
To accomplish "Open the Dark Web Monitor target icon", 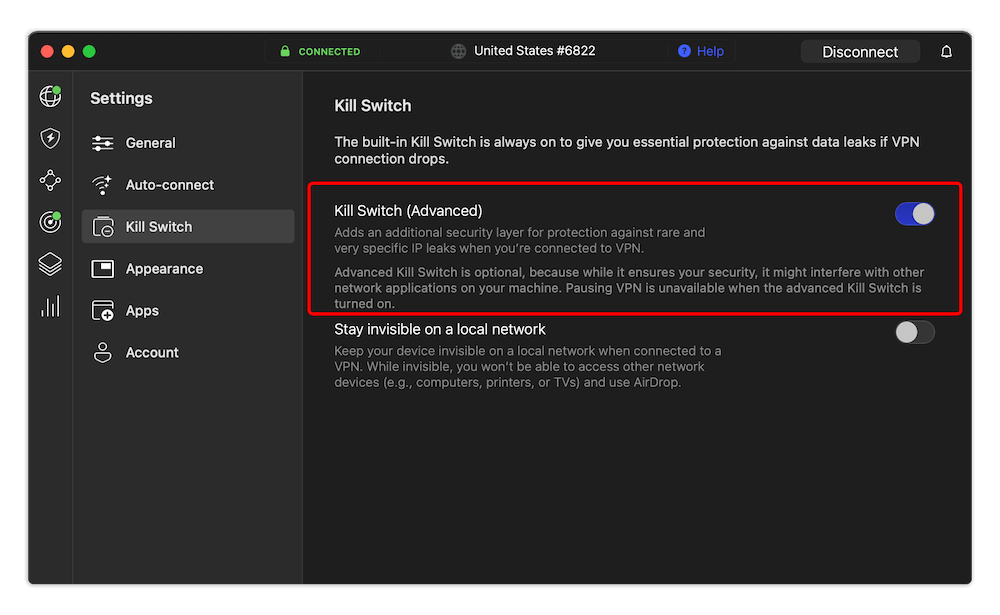I will [x=50, y=222].
